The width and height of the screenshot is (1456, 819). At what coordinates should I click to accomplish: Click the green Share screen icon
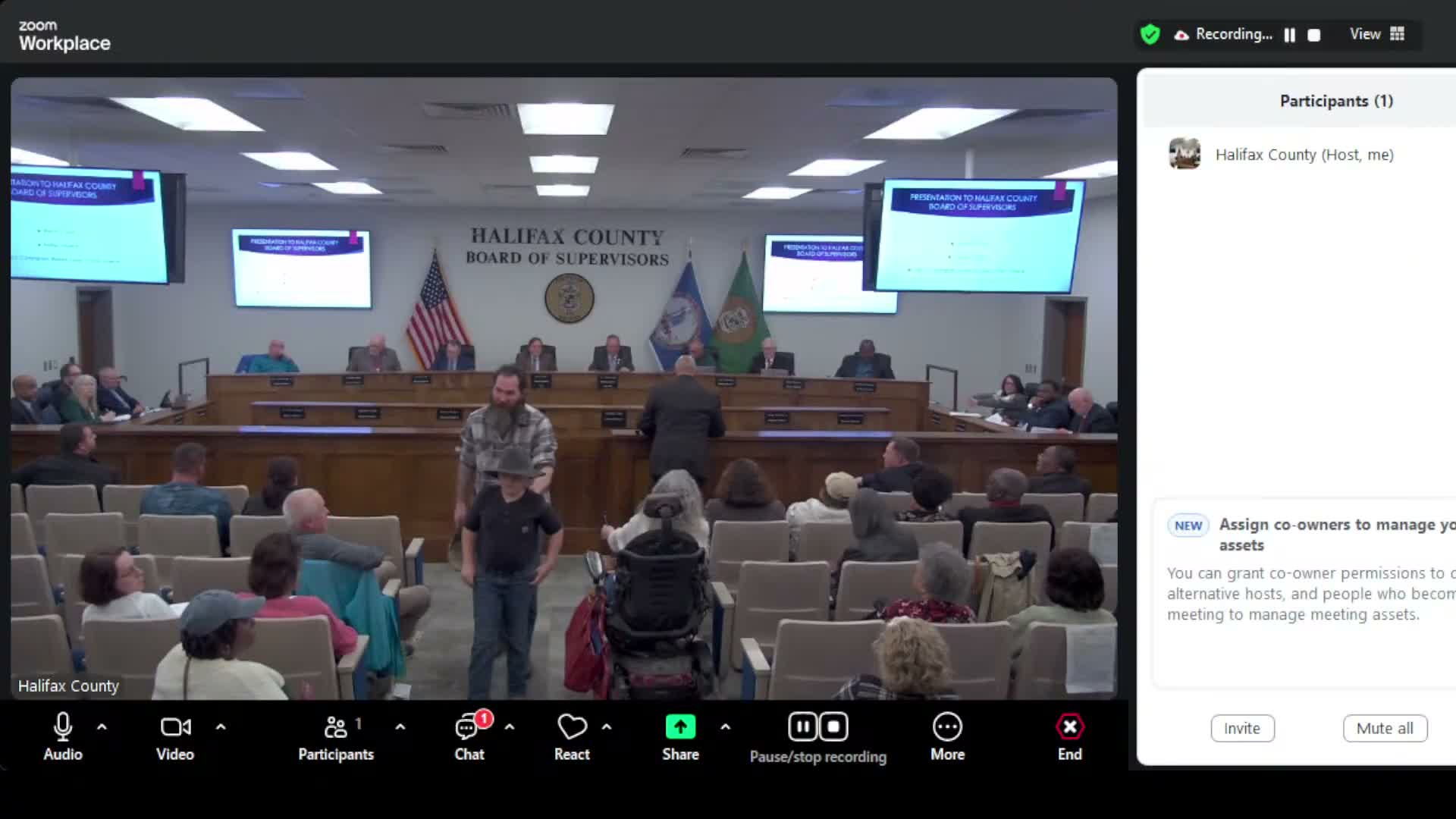click(x=680, y=727)
